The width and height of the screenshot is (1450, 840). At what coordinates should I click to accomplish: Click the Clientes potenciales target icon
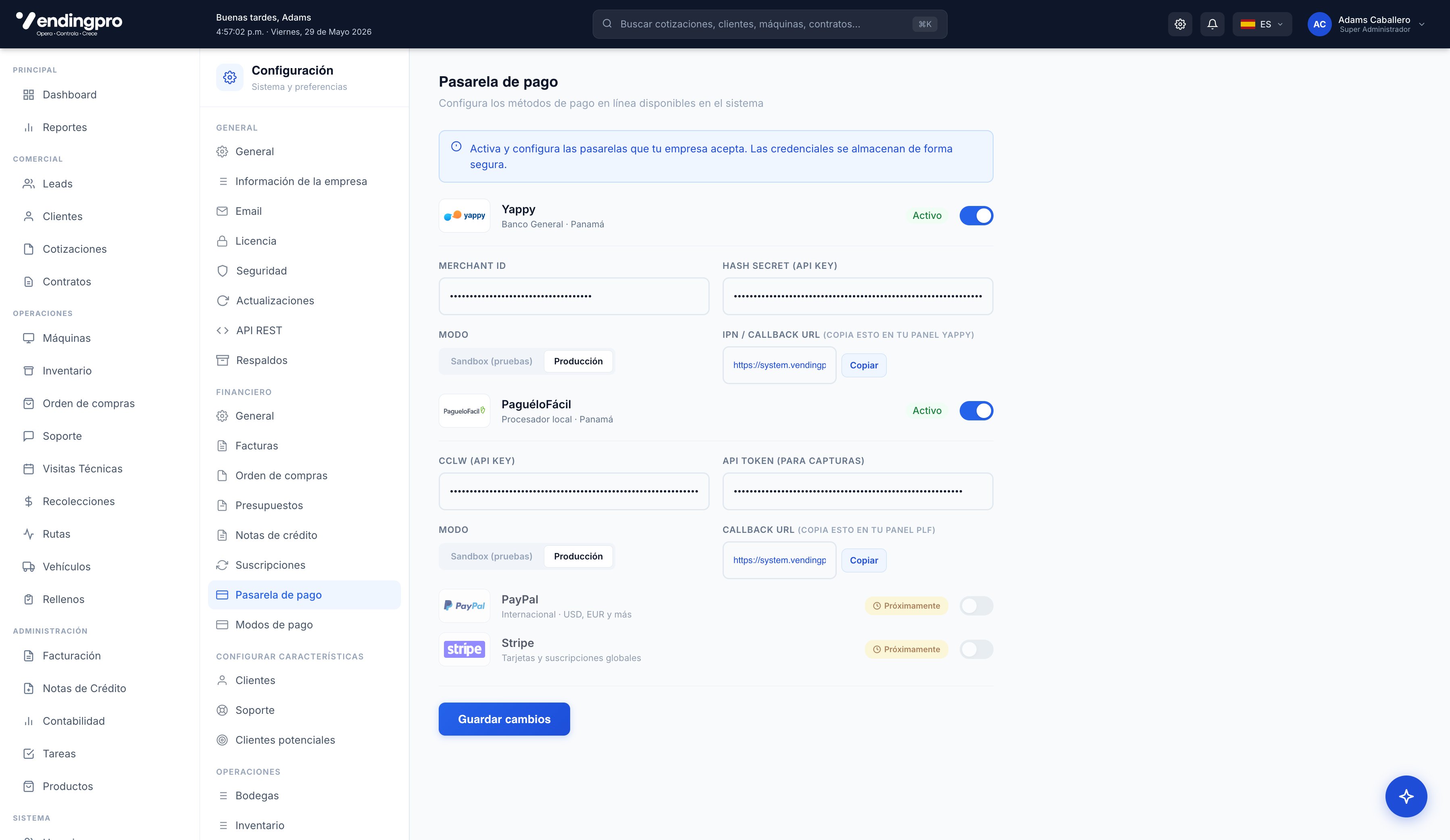tap(222, 740)
